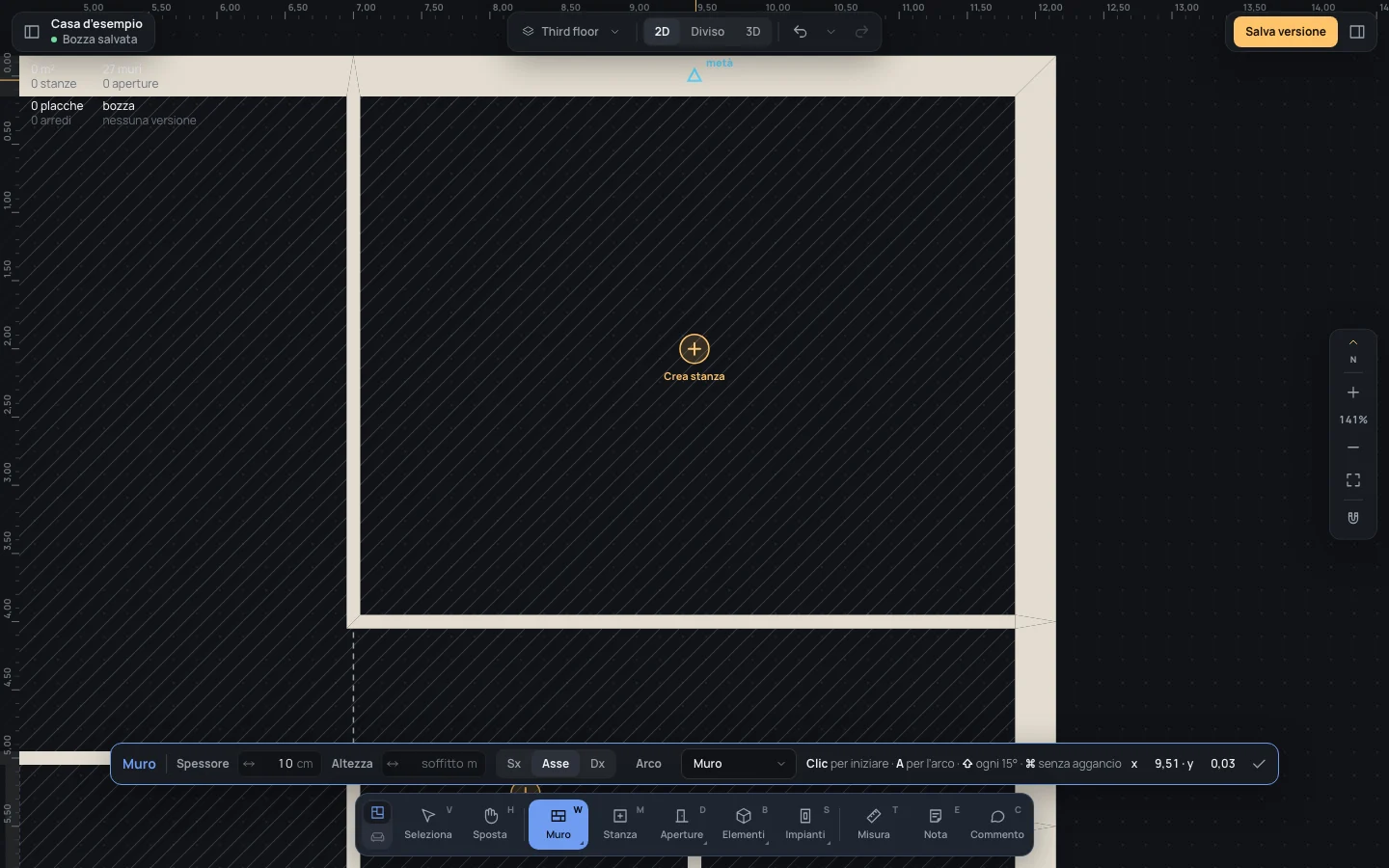Click the Spessore thickness field

[281, 764]
